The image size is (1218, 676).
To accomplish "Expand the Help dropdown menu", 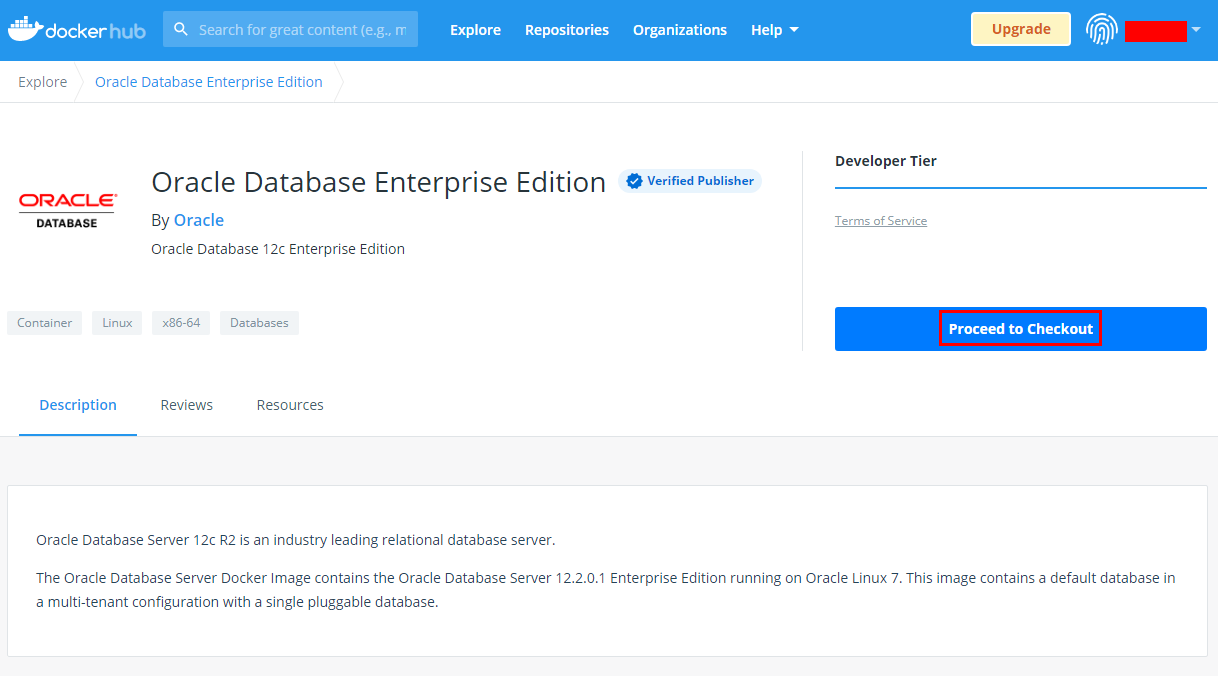I will coord(775,30).
